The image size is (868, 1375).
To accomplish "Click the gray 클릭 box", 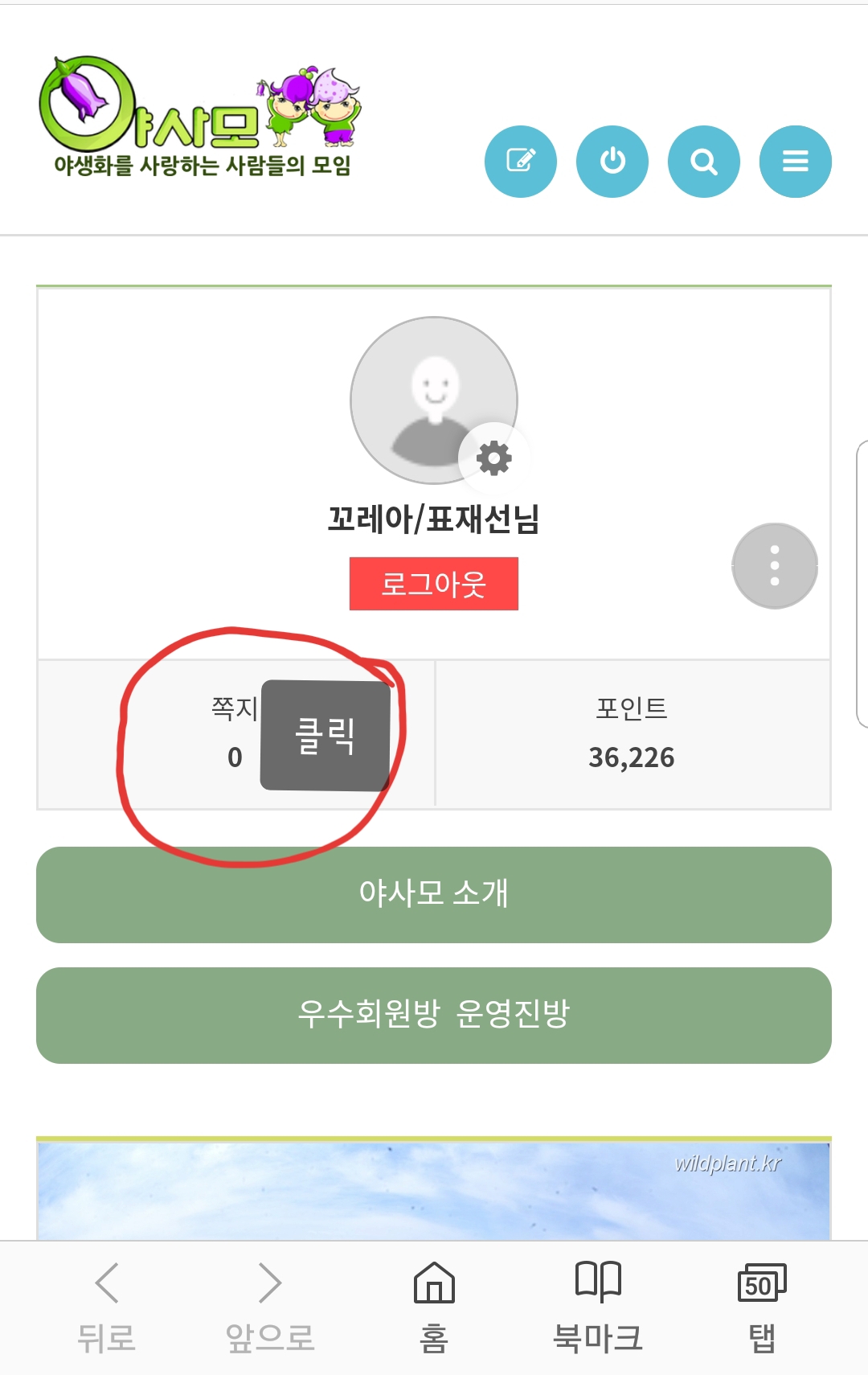I will pyautogui.click(x=325, y=735).
